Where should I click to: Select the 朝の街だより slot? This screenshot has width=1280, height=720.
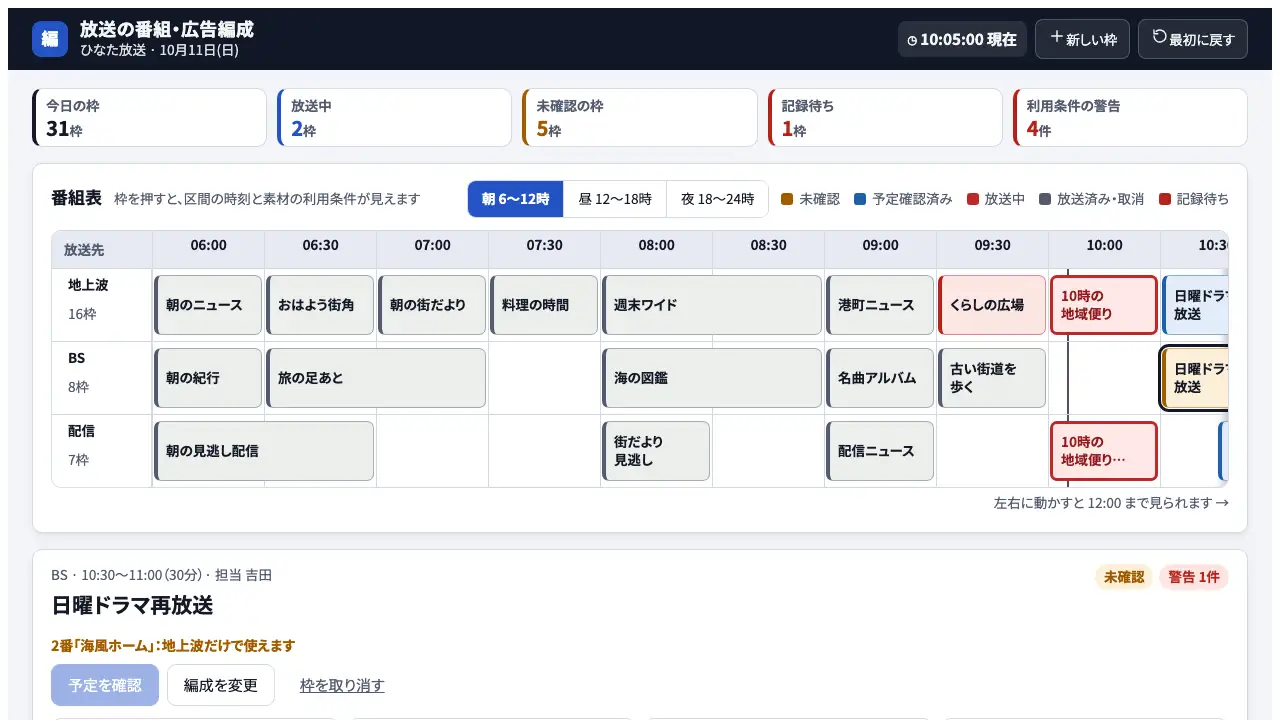432,305
